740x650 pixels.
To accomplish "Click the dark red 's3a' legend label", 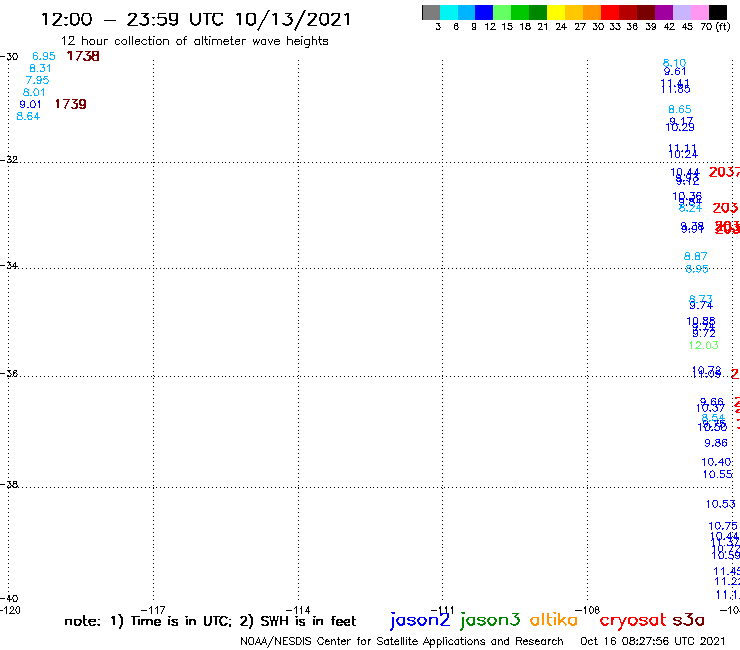I will click(x=688, y=620).
